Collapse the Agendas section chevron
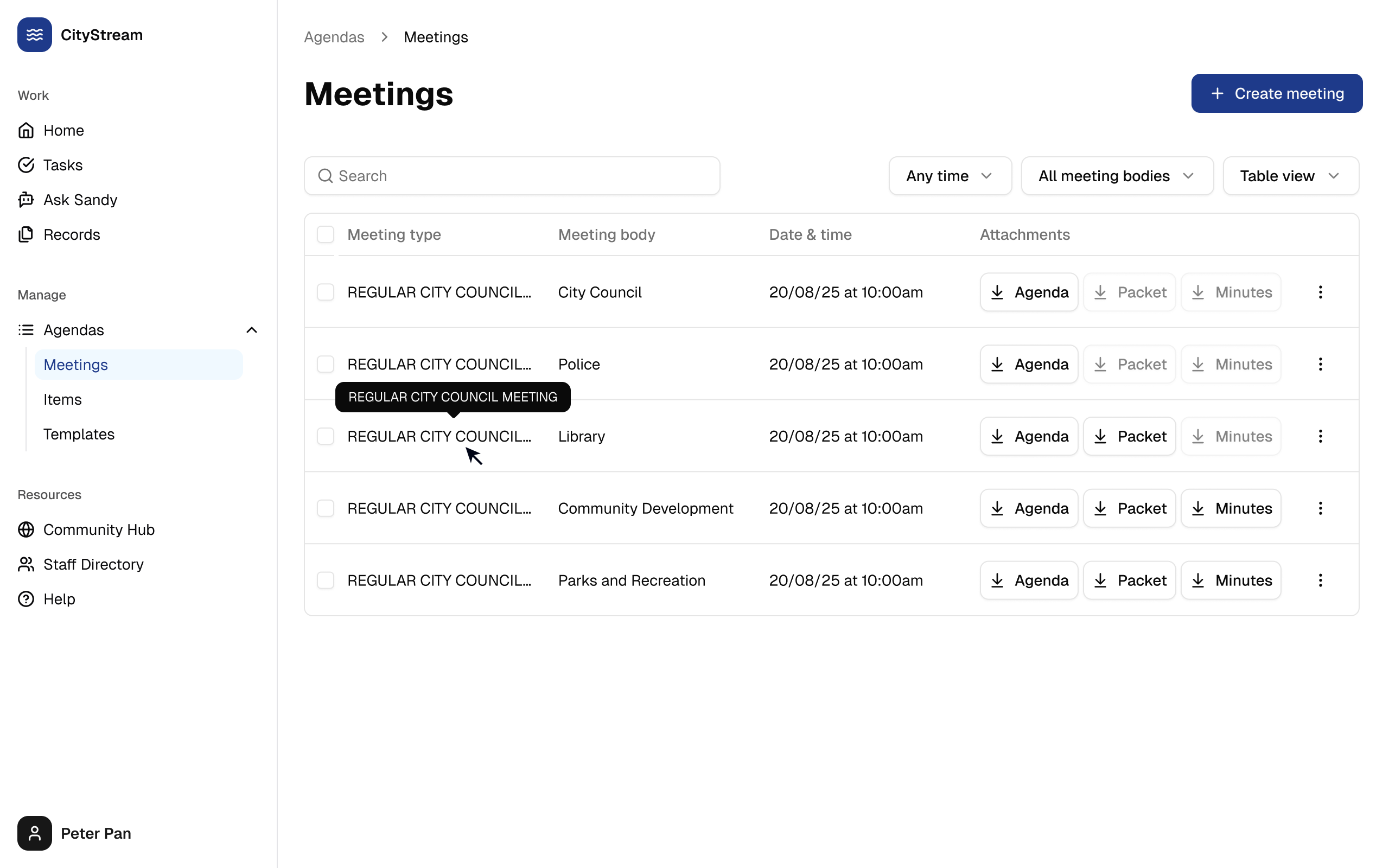 251,330
